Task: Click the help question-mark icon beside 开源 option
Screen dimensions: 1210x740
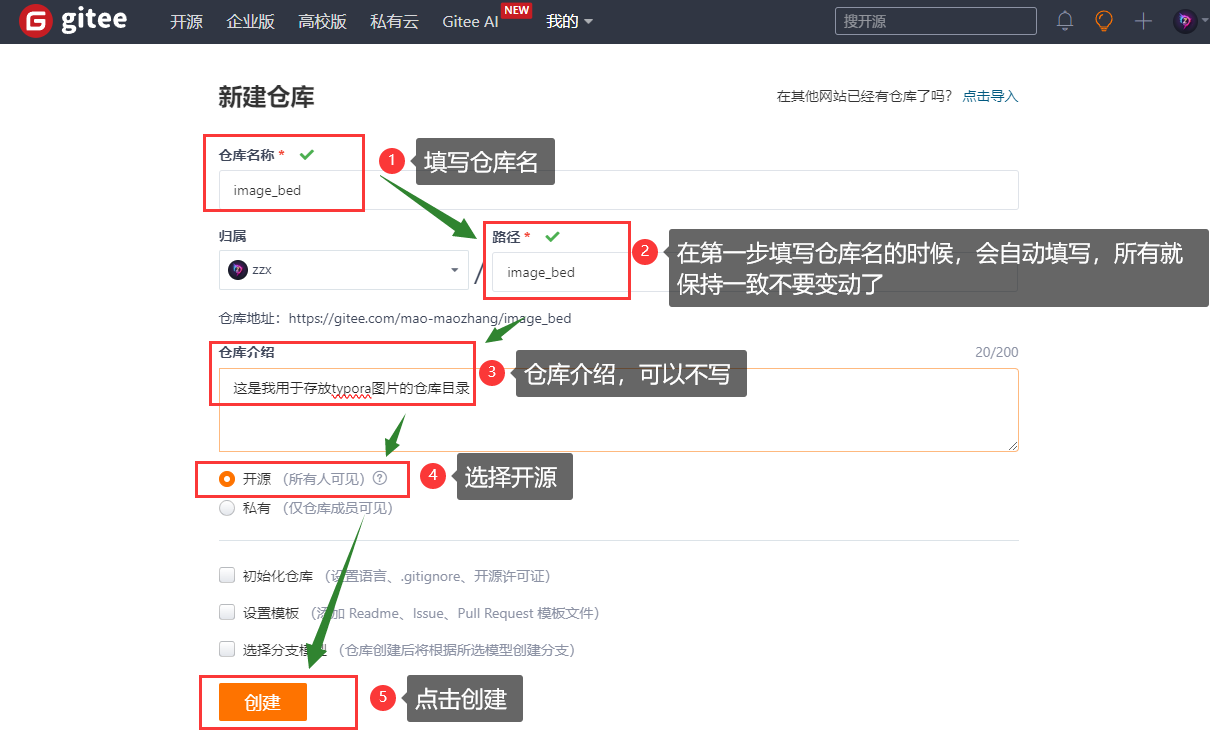Action: pyautogui.click(x=379, y=478)
